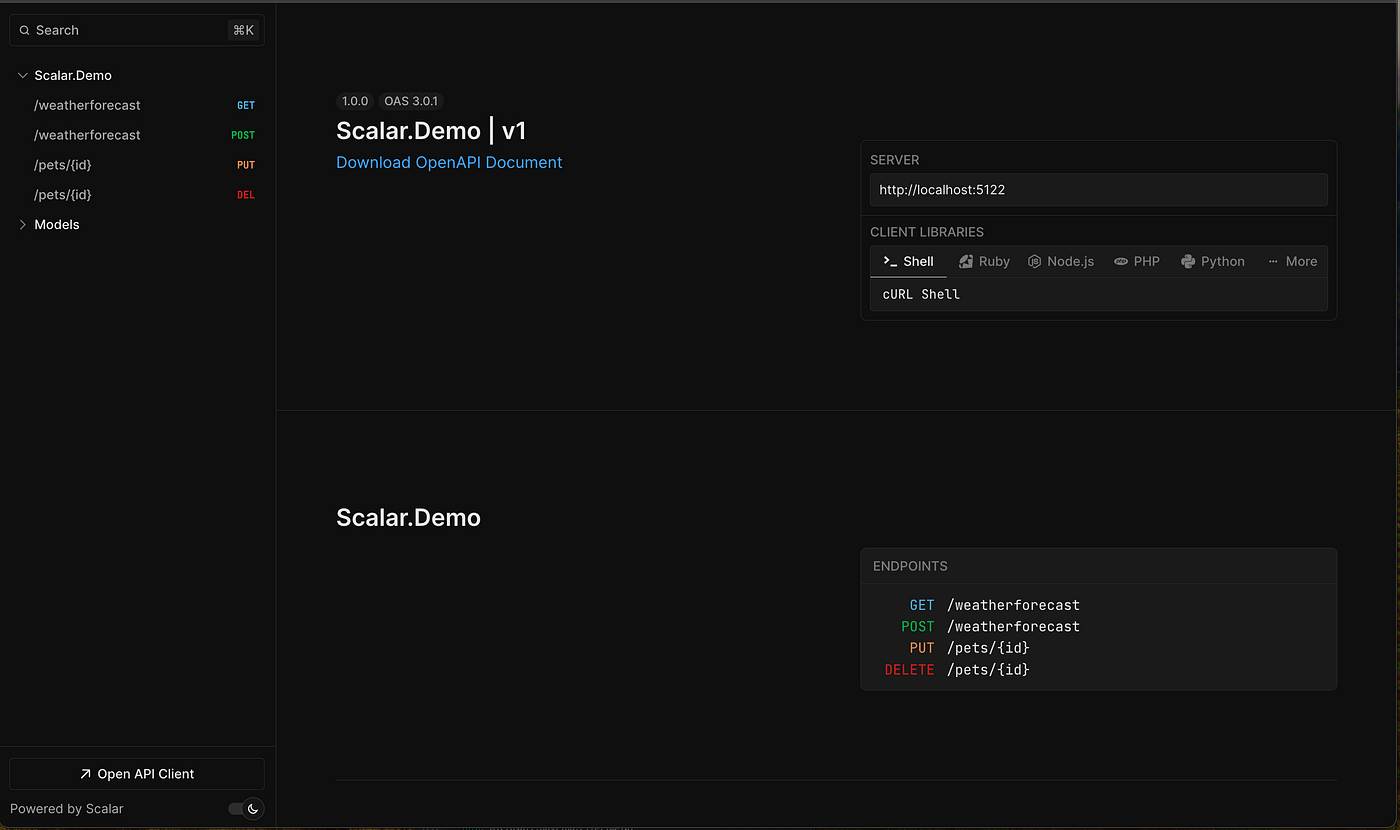Screen dimensions: 1400x830
Task: Click the PHP logo icon
Action: [1121, 261]
